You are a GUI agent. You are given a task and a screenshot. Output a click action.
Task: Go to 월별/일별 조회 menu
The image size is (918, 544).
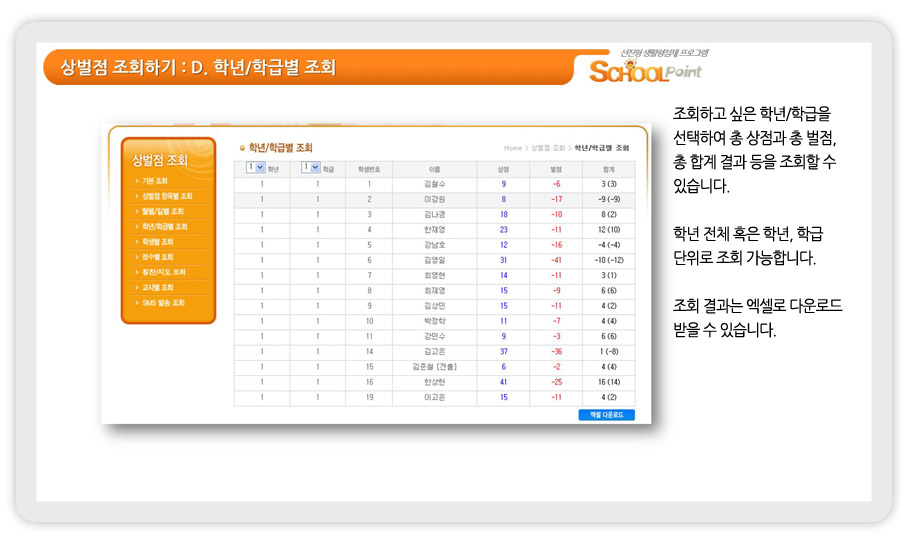162,211
